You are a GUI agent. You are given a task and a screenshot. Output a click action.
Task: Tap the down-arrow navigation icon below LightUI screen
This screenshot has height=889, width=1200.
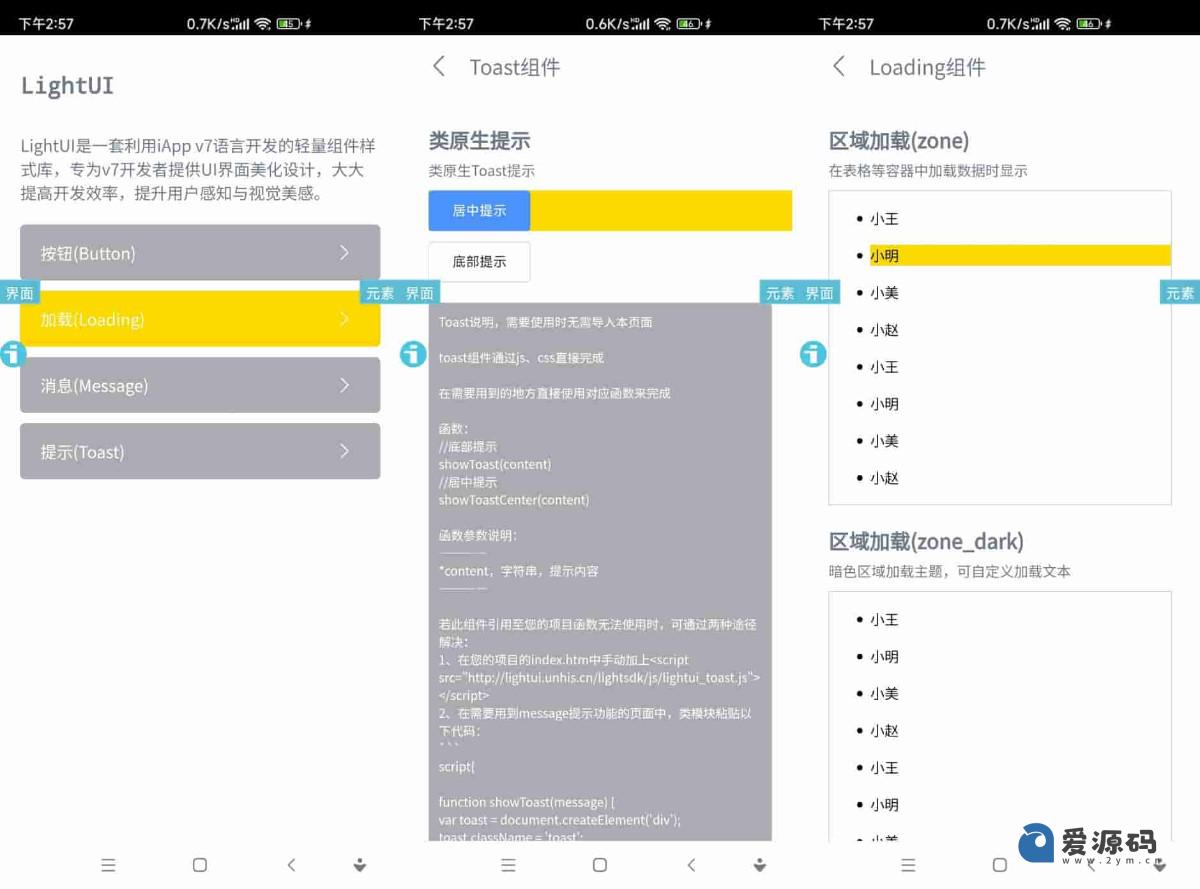[360, 865]
